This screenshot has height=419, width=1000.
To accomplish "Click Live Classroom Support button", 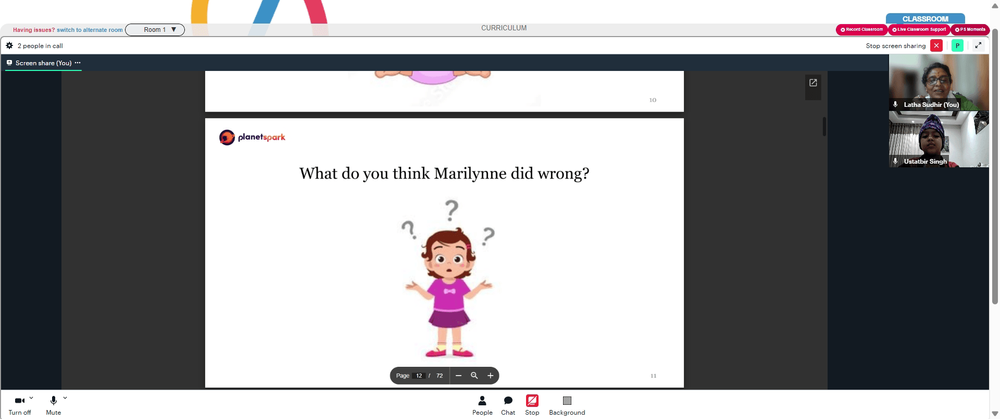I will (x=919, y=29).
